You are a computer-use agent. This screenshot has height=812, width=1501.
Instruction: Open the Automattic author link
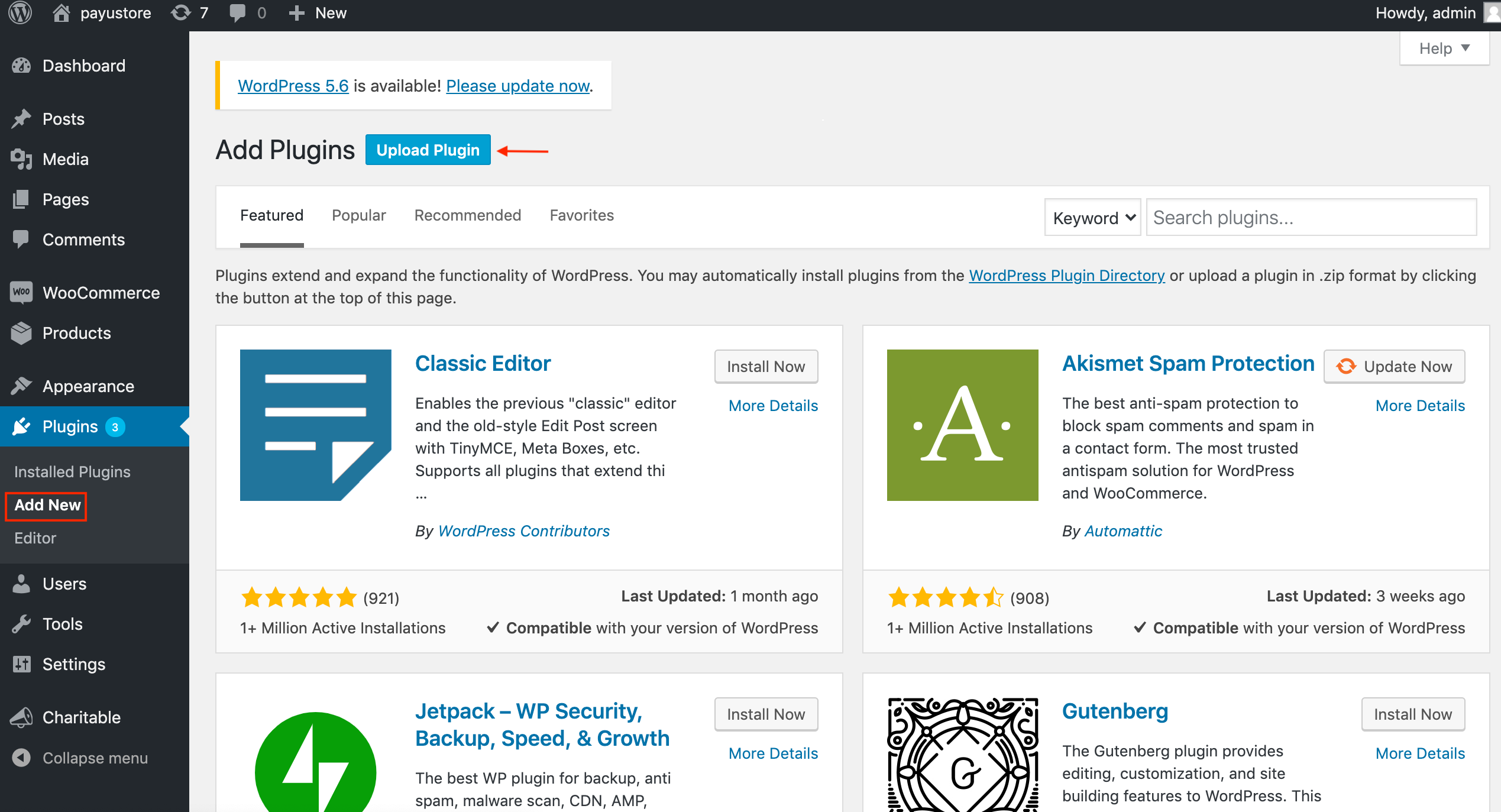click(x=1123, y=531)
